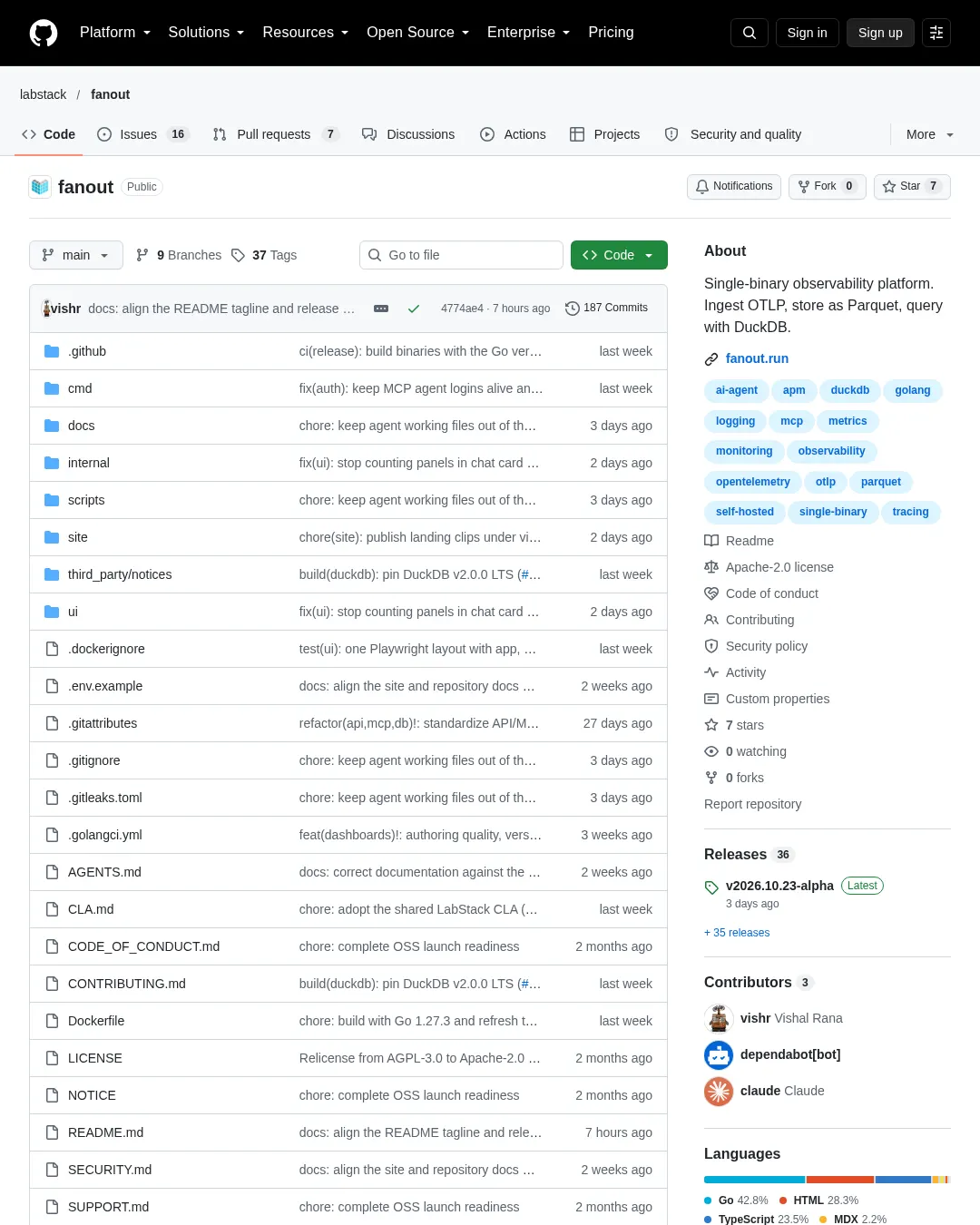Fork the fanout repository
This screenshot has width=980, height=1225.
828,186
